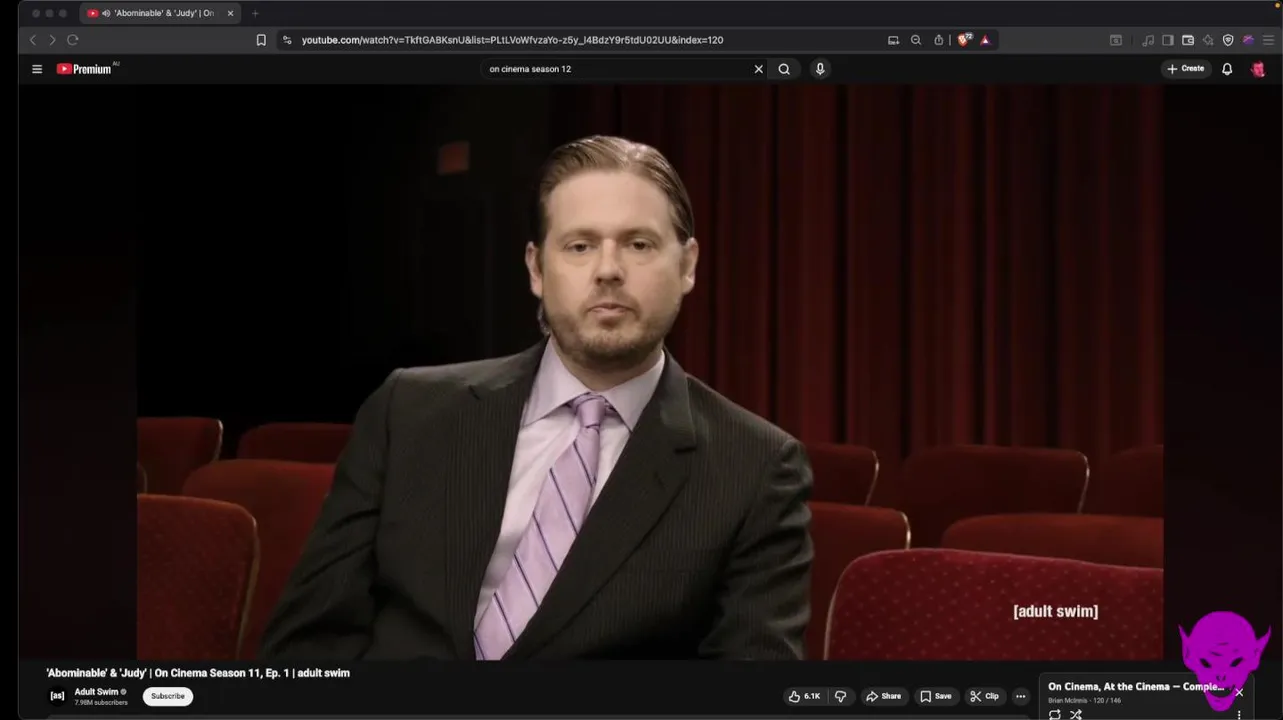Toggle the browser sidebar panel icon
Viewport: 1283px width, 720px height.
pos(1167,40)
